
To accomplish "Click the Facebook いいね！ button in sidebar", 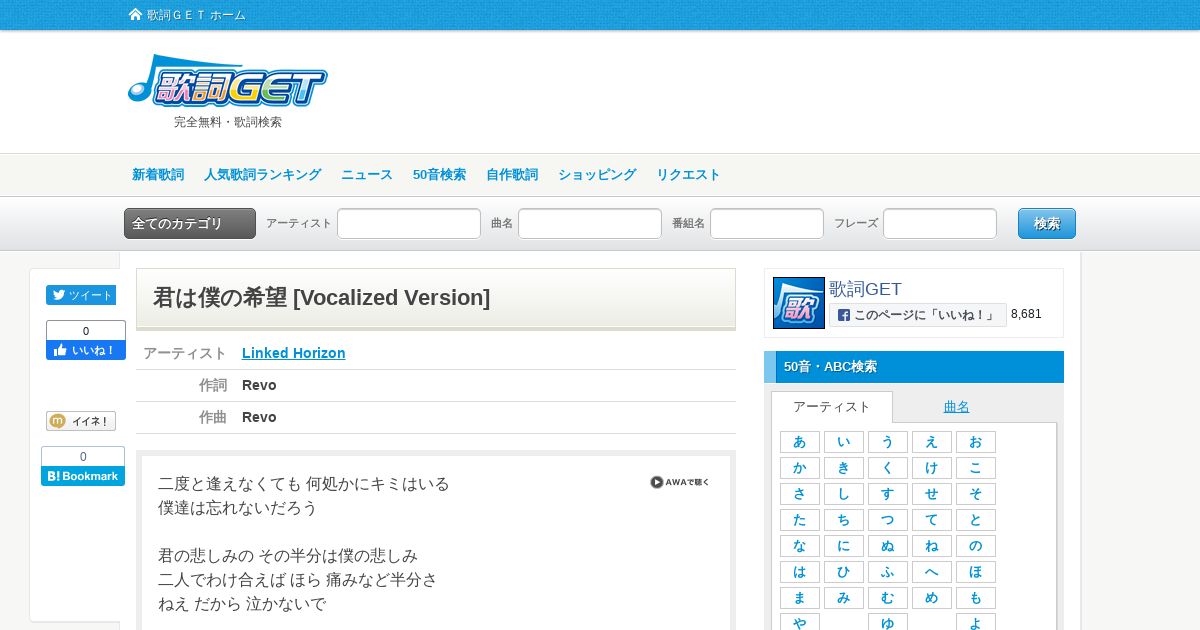I will coord(86,350).
